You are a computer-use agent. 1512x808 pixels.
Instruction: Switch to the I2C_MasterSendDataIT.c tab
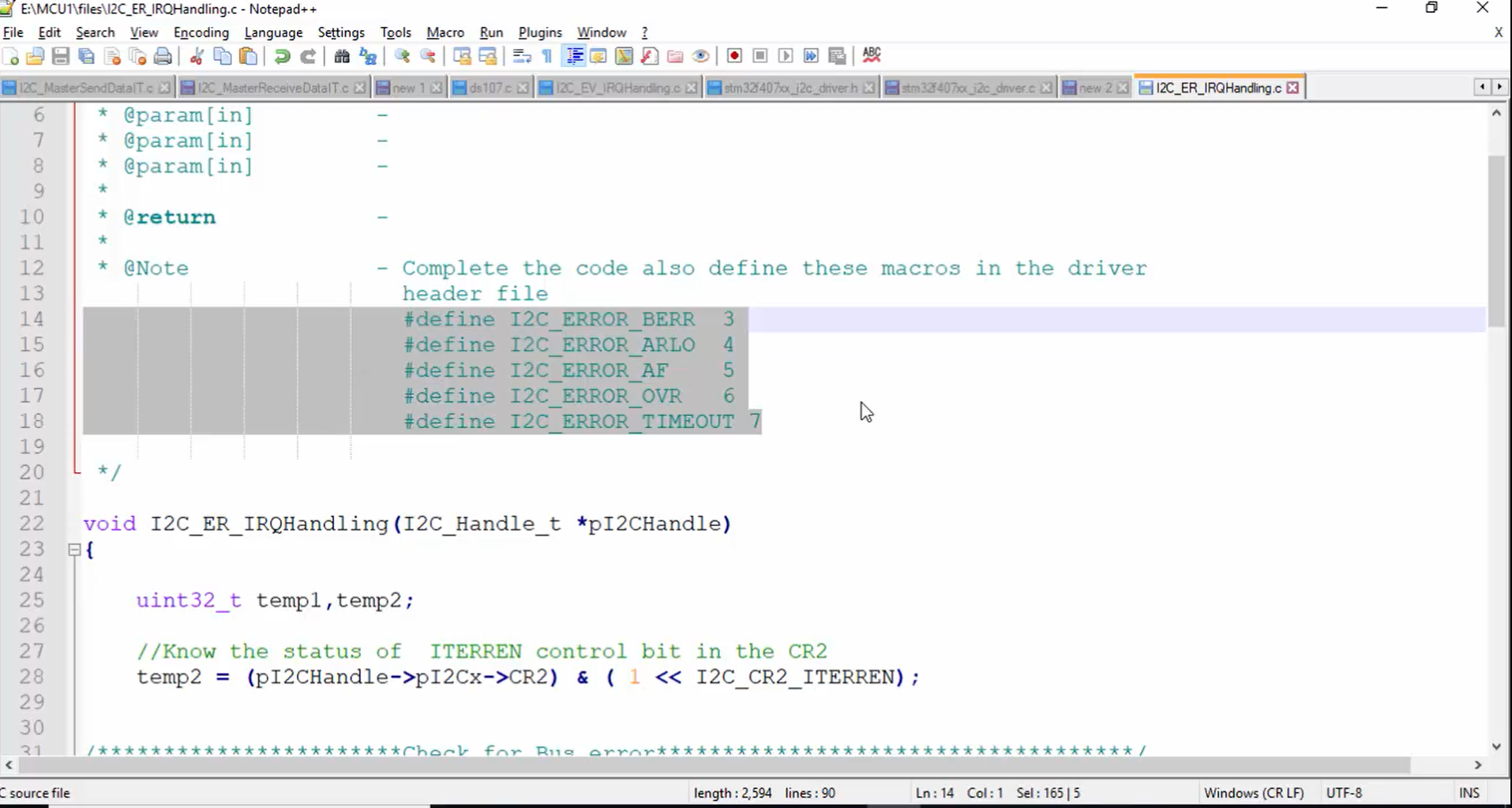[x=86, y=88]
